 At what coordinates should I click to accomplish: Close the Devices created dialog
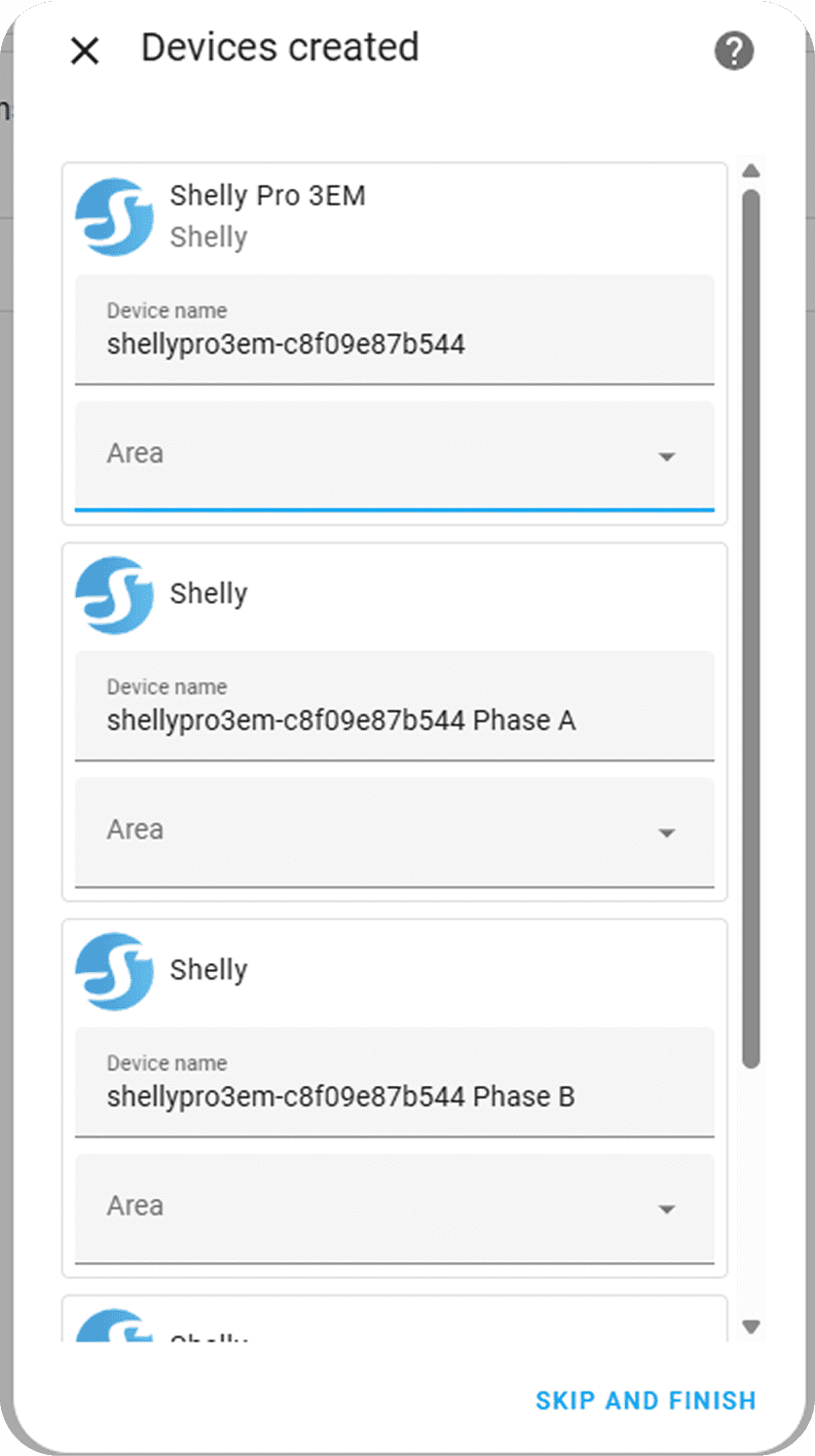tap(86, 51)
